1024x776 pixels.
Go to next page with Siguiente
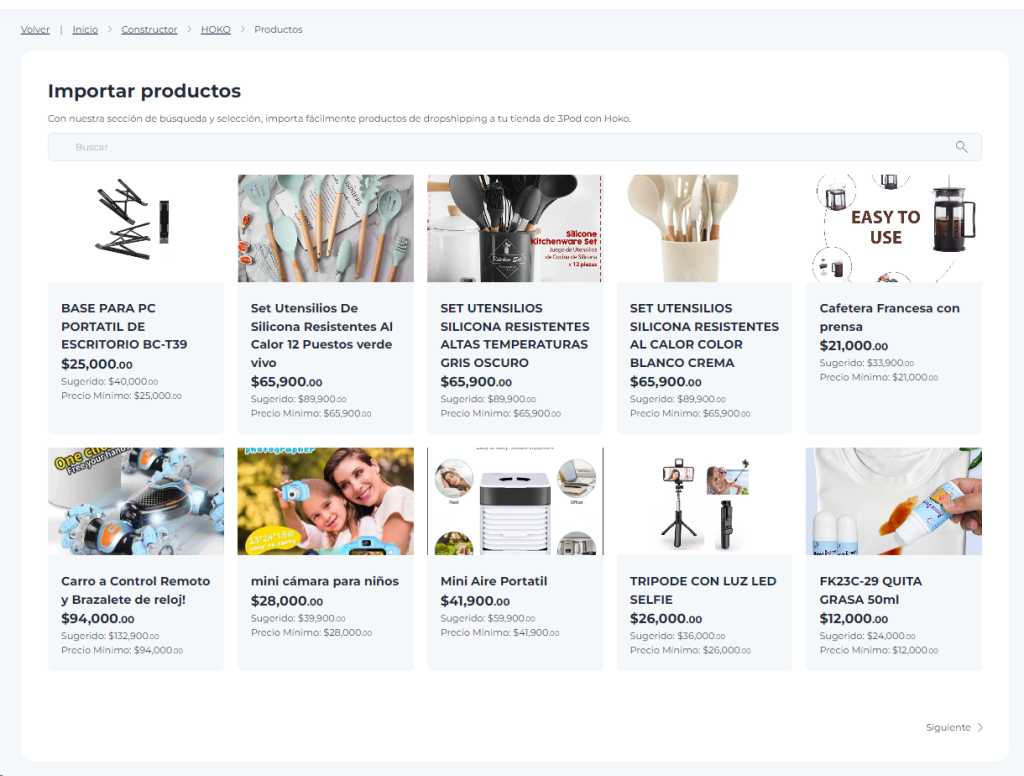pos(954,728)
